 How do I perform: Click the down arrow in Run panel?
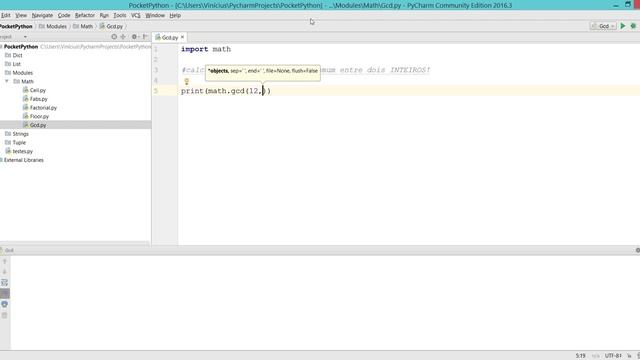4,272
